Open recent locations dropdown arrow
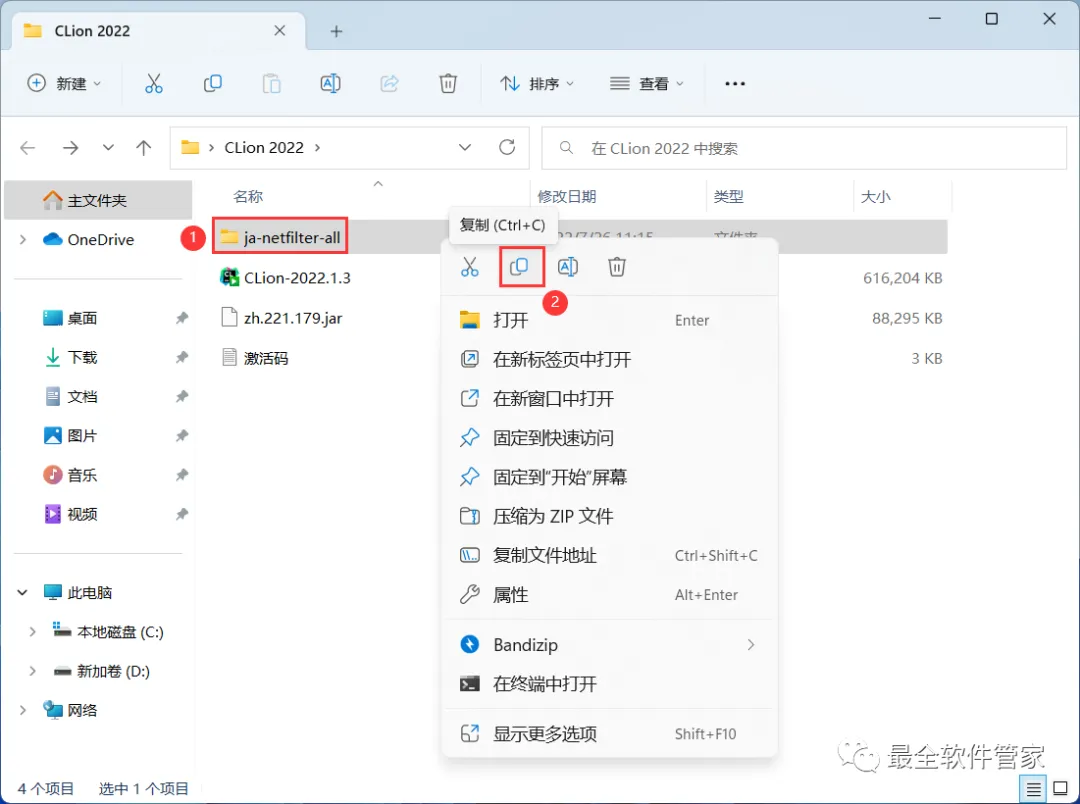The width and height of the screenshot is (1080, 804). tap(108, 147)
